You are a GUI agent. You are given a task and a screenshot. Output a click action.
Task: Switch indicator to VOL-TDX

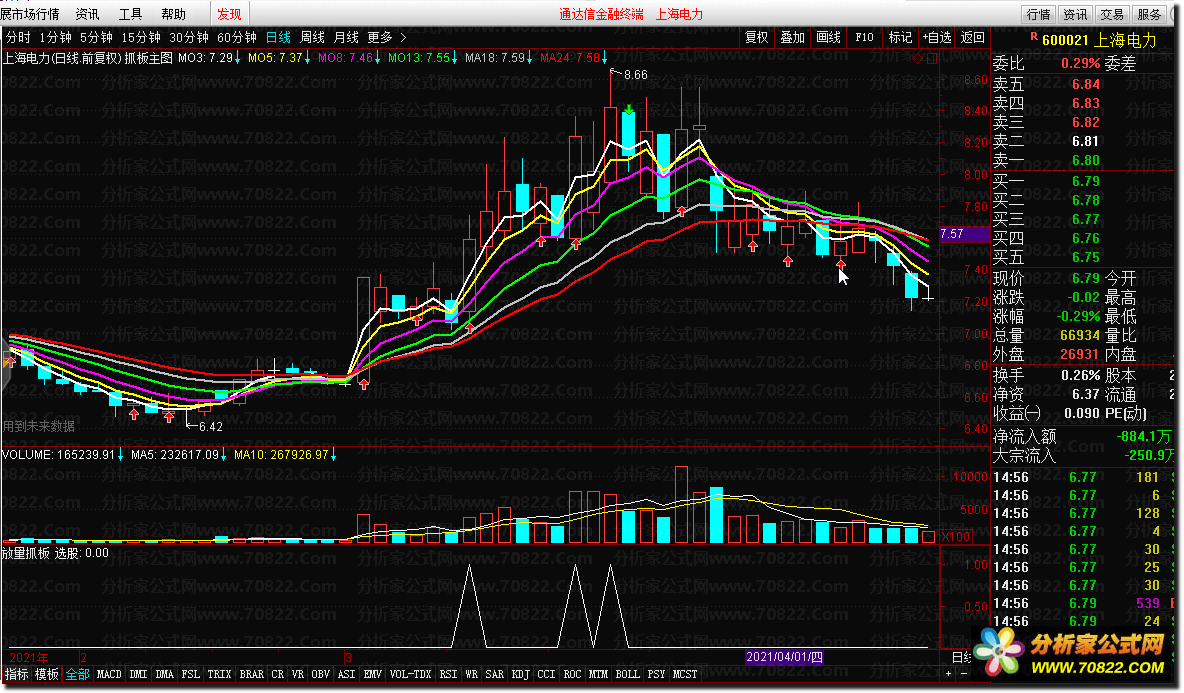point(411,674)
